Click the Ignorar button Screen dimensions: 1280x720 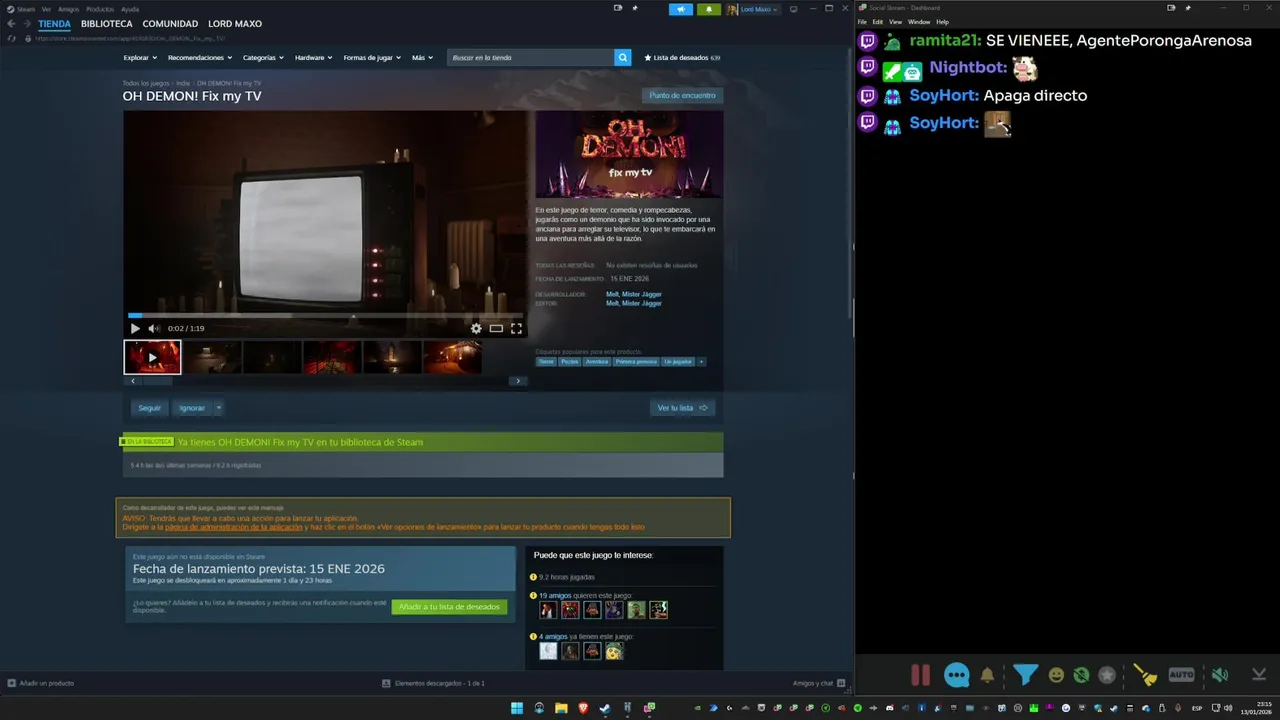coord(192,408)
